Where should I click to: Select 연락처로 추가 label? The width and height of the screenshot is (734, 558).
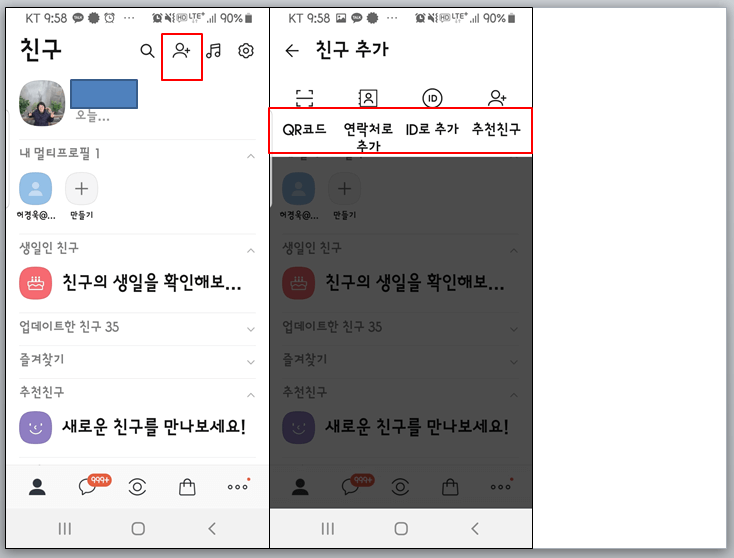[368, 136]
